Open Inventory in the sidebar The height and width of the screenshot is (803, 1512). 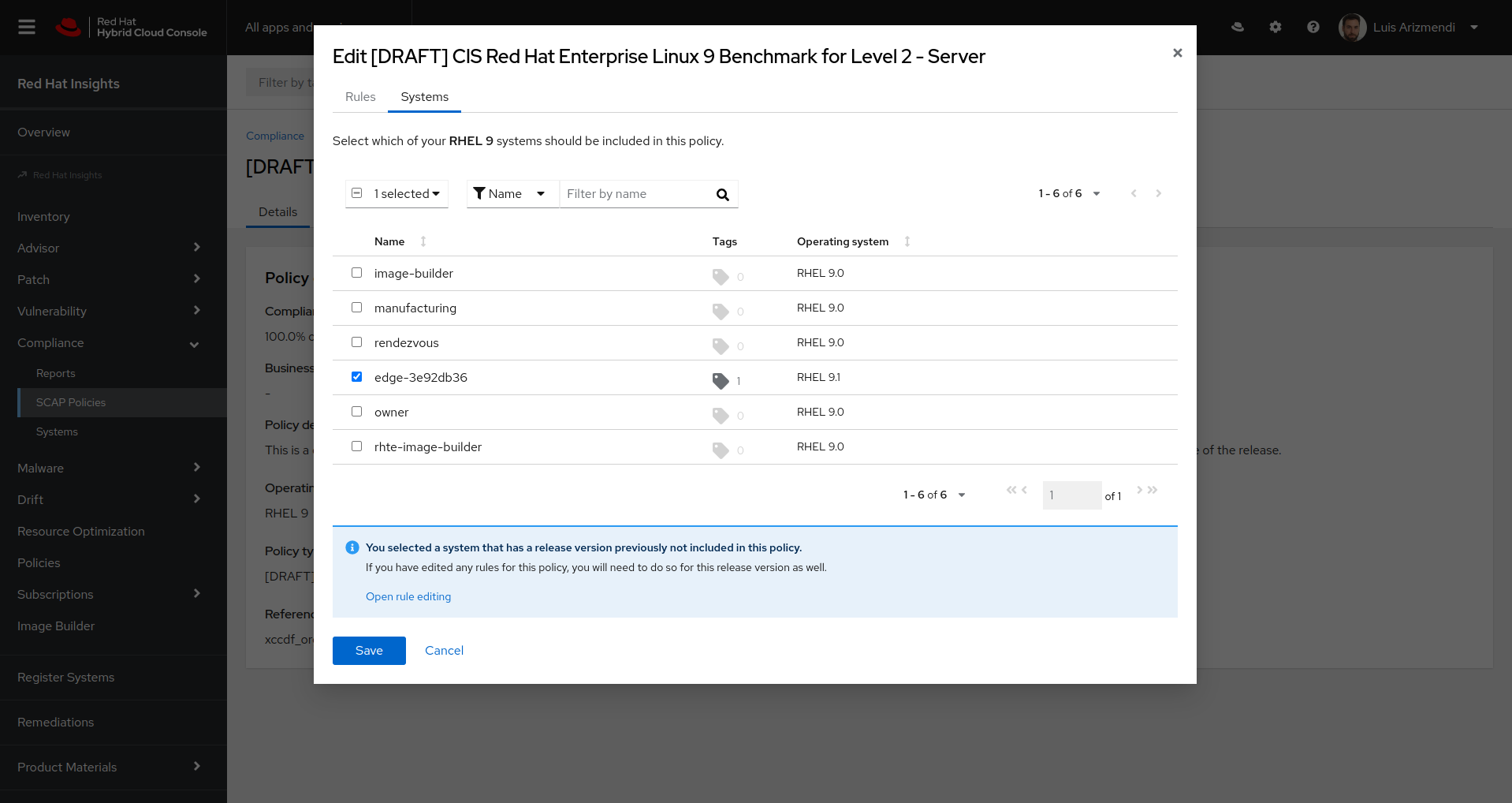[43, 216]
